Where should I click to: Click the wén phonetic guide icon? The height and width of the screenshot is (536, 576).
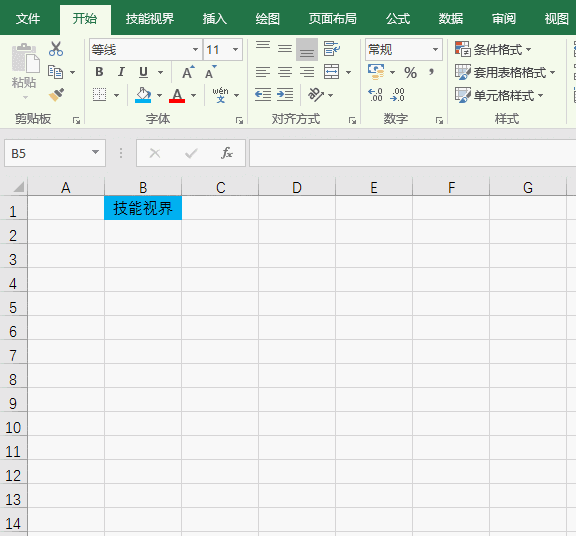tap(220, 95)
